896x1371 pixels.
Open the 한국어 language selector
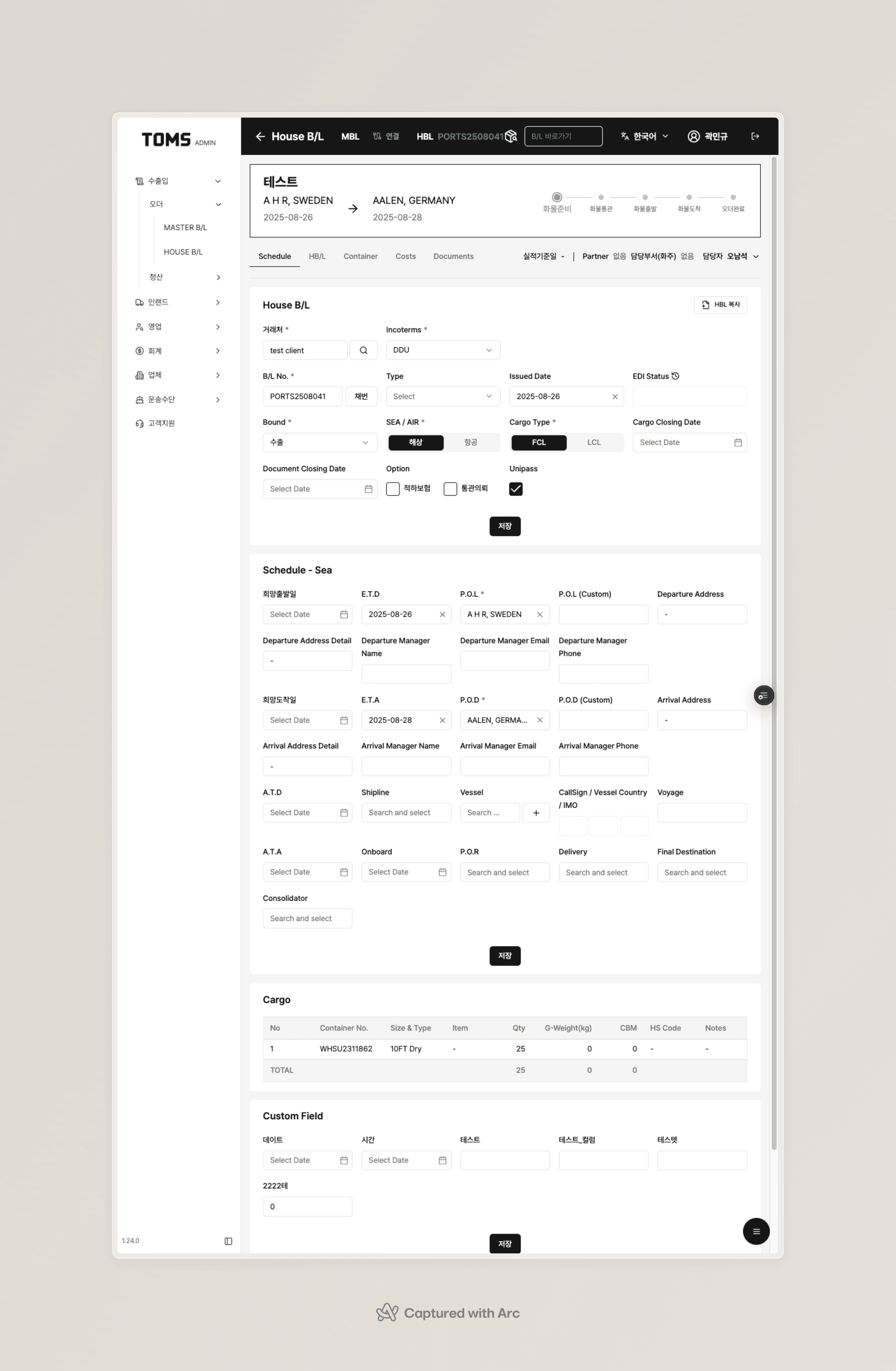(x=644, y=136)
